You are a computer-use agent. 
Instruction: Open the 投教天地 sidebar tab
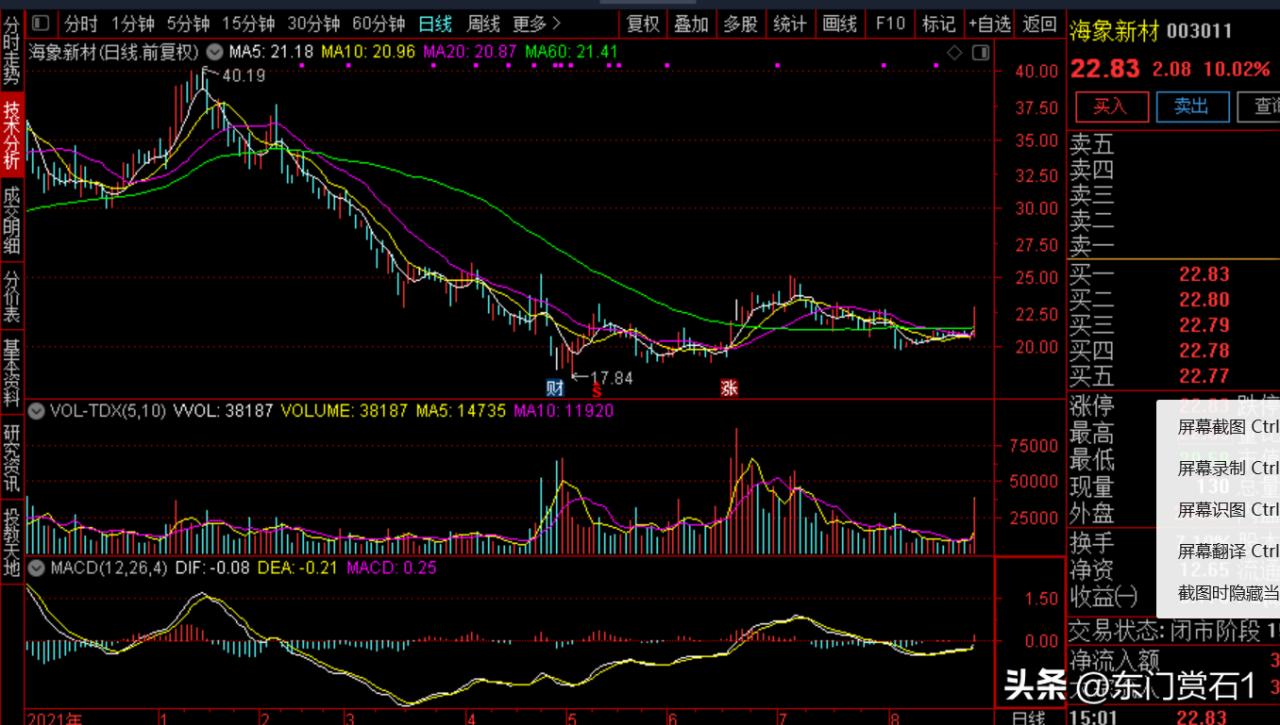[x=11, y=543]
